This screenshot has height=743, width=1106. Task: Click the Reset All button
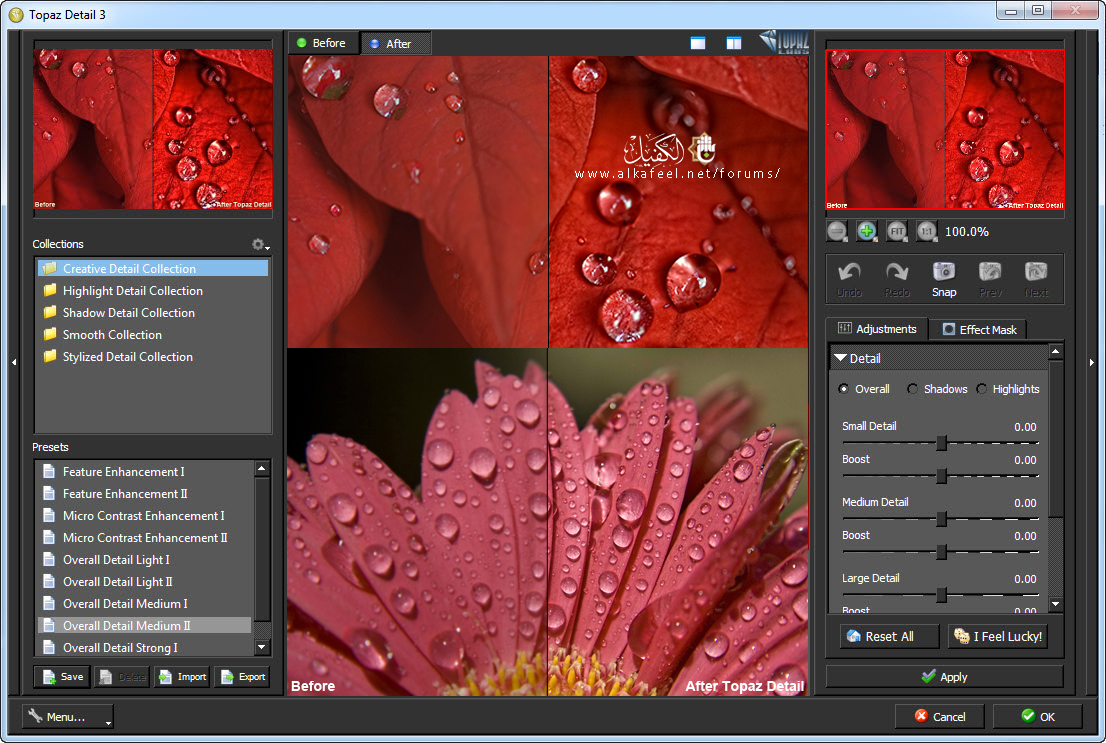(x=889, y=636)
